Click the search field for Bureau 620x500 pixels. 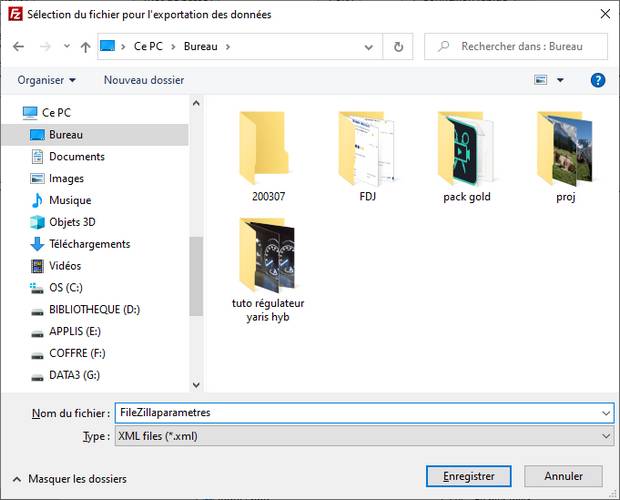(x=516, y=47)
